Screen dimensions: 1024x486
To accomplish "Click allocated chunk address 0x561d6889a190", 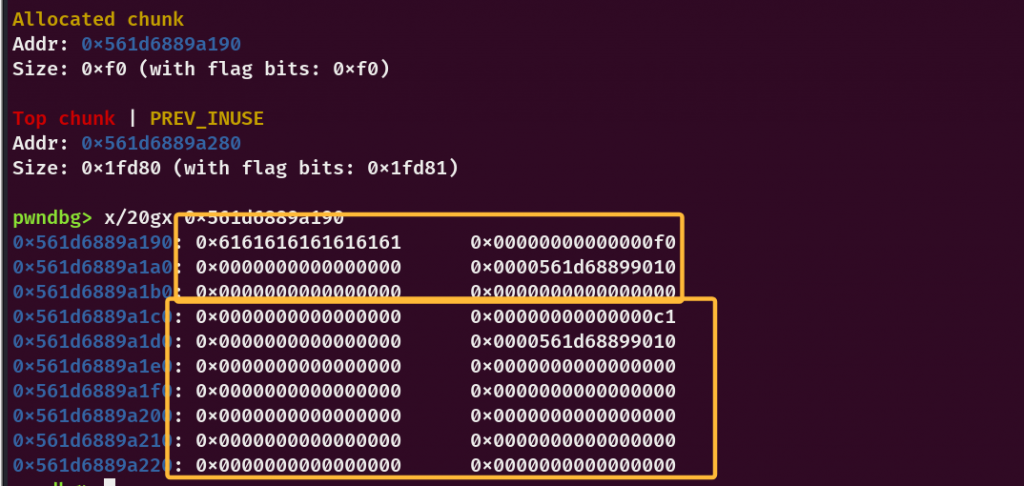I will pyautogui.click(x=161, y=44).
